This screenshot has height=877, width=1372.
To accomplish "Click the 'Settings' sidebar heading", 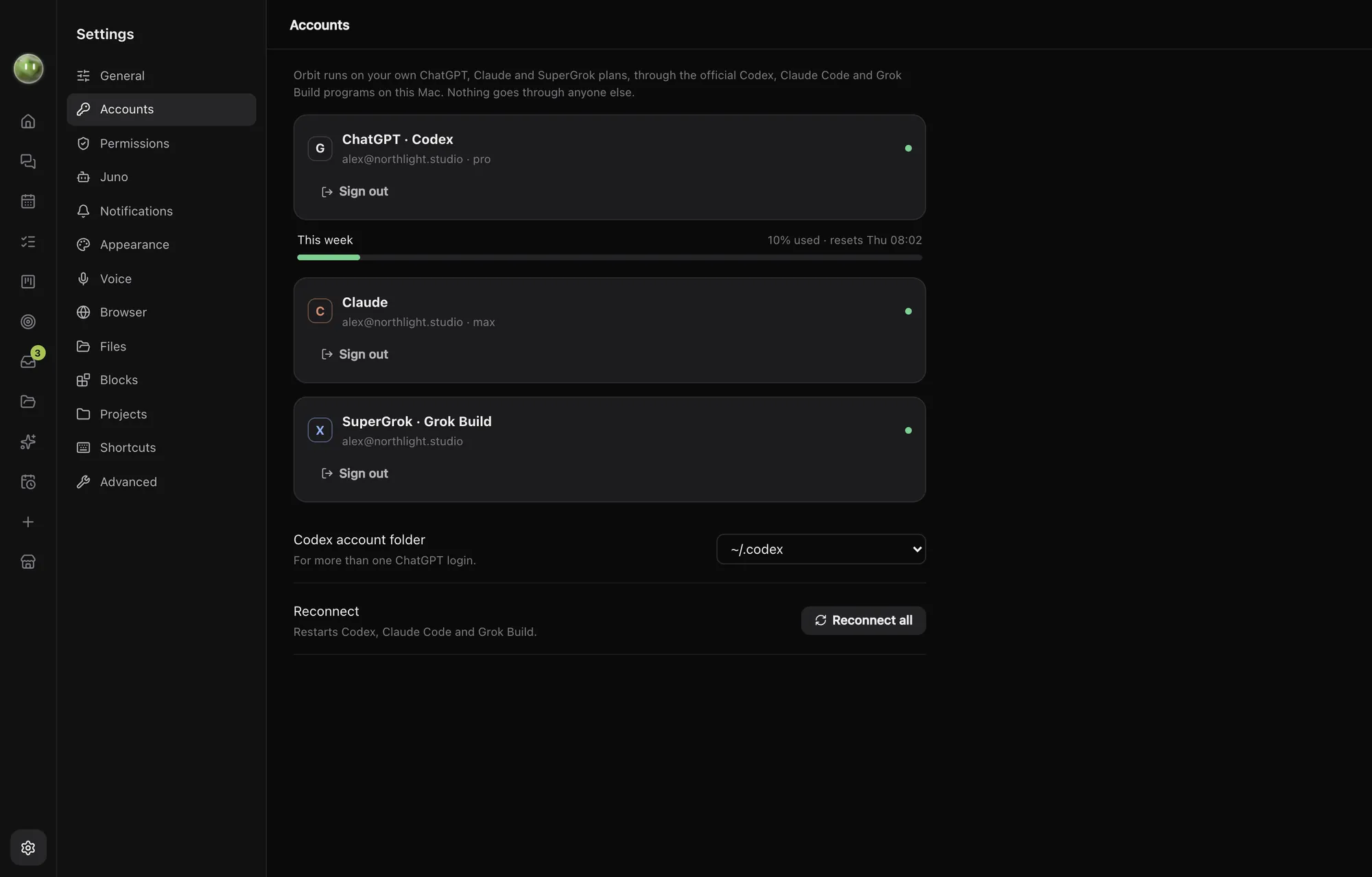I will click(x=105, y=34).
